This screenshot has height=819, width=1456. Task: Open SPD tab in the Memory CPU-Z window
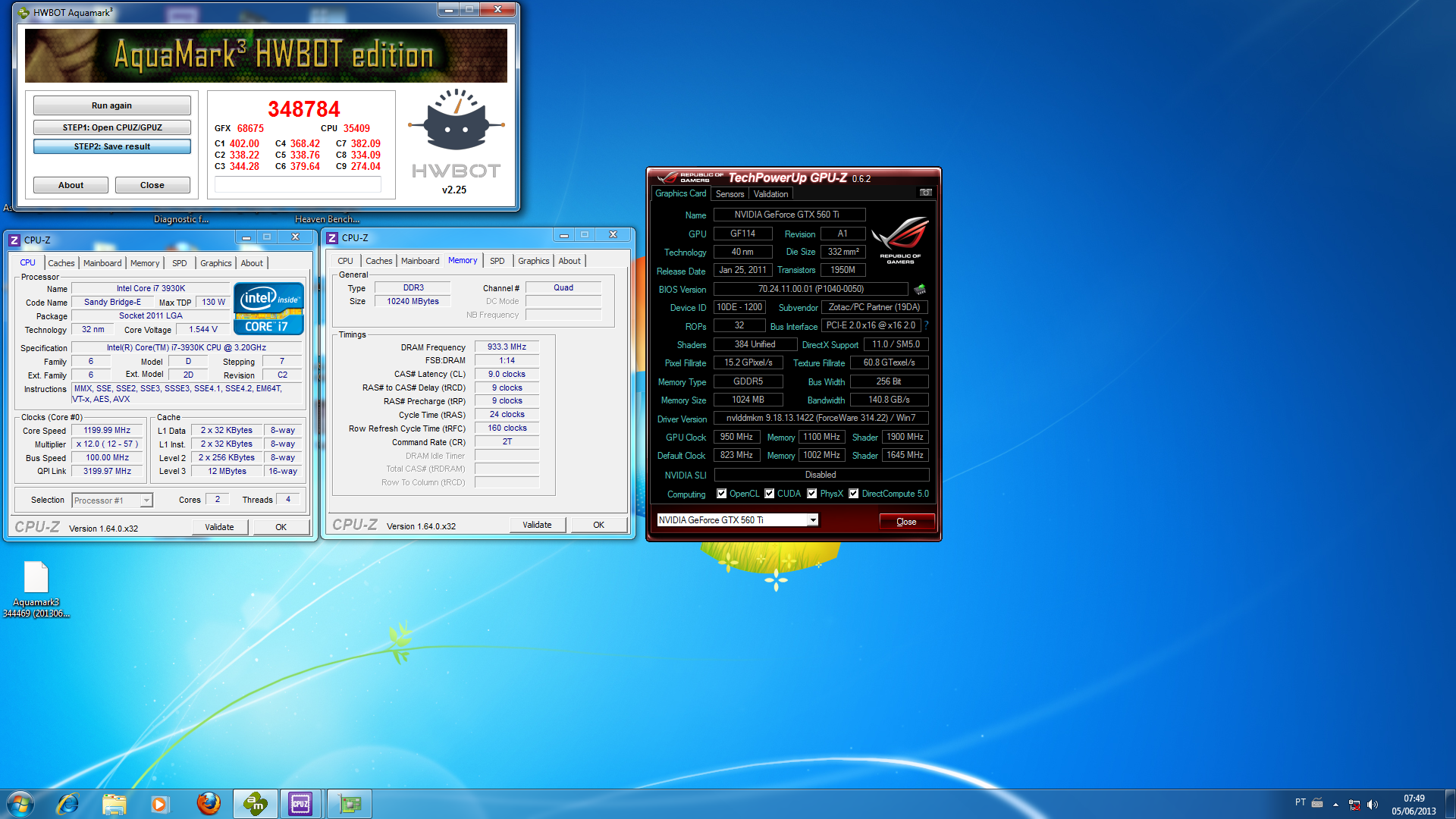click(497, 261)
